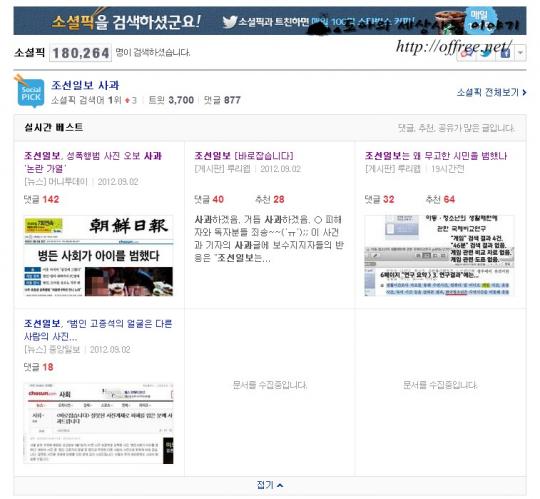Click the 朝鮮日報 newspaper thumbnail
The width and height of the screenshot is (540, 499).
click(98, 256)
